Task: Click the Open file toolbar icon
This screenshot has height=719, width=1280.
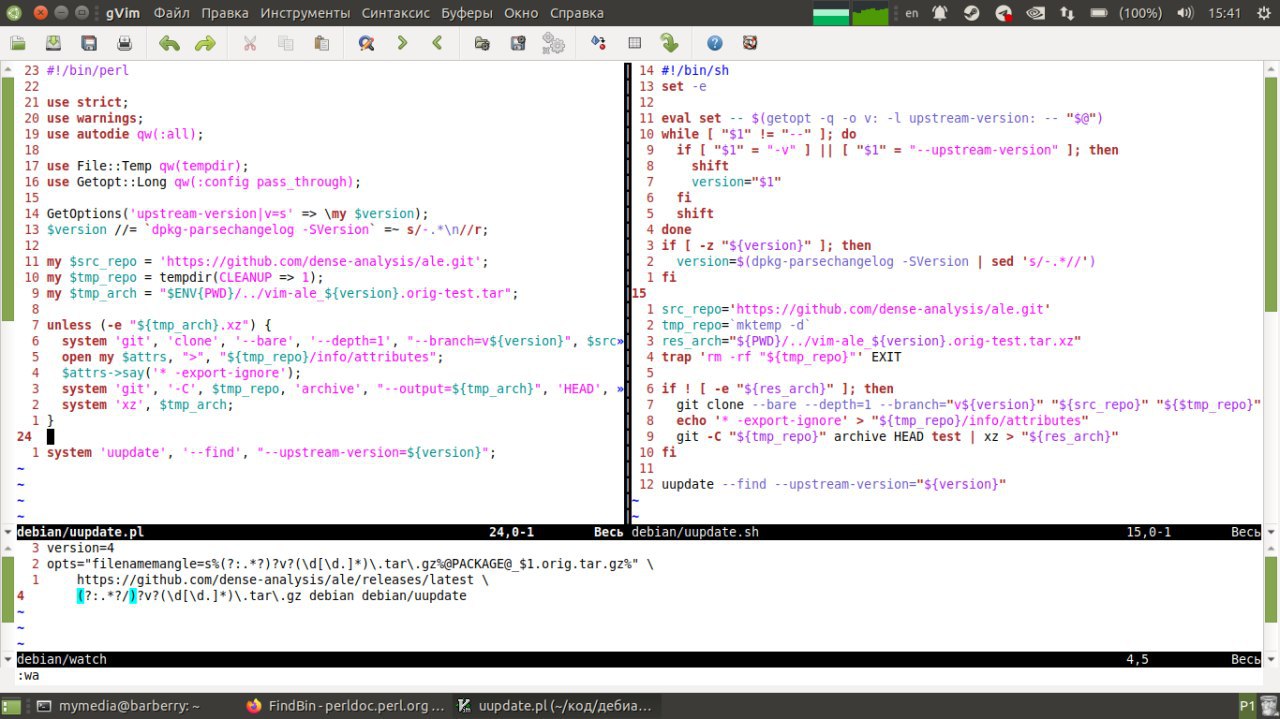Action: (x=18, y=43)
